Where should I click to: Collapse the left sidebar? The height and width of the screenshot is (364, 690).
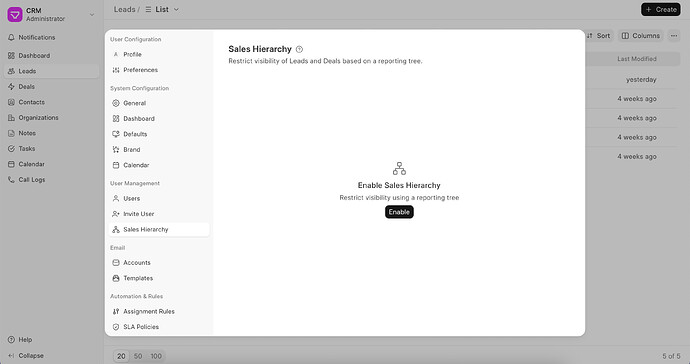[x=26, y=355]
